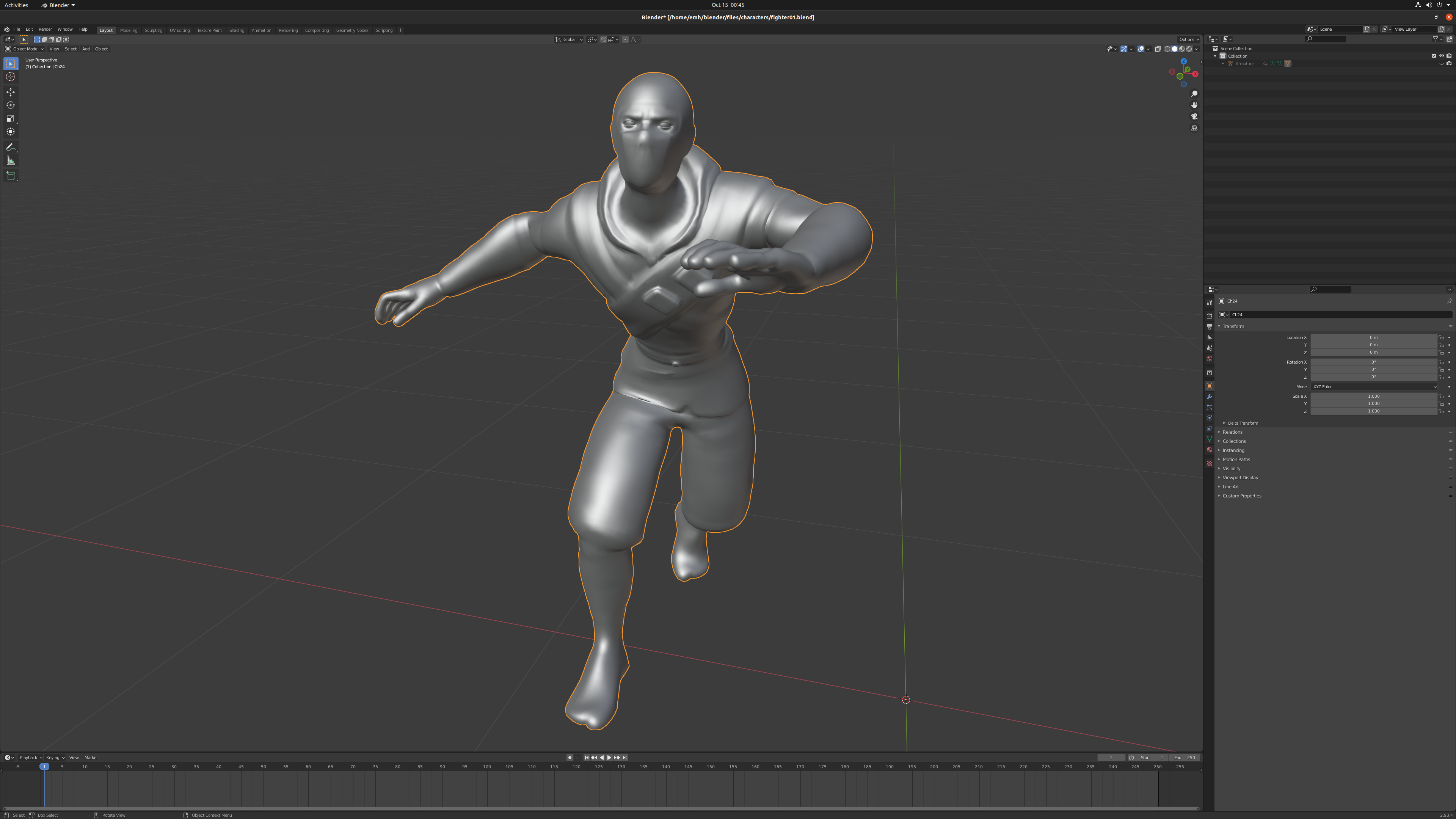
Task: Expand the Delta Transform subpanel
Action: click(1242, 423)
